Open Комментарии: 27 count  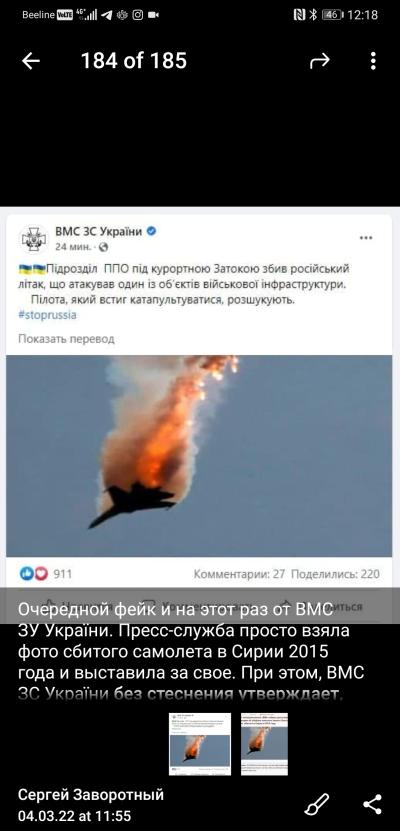239,574
